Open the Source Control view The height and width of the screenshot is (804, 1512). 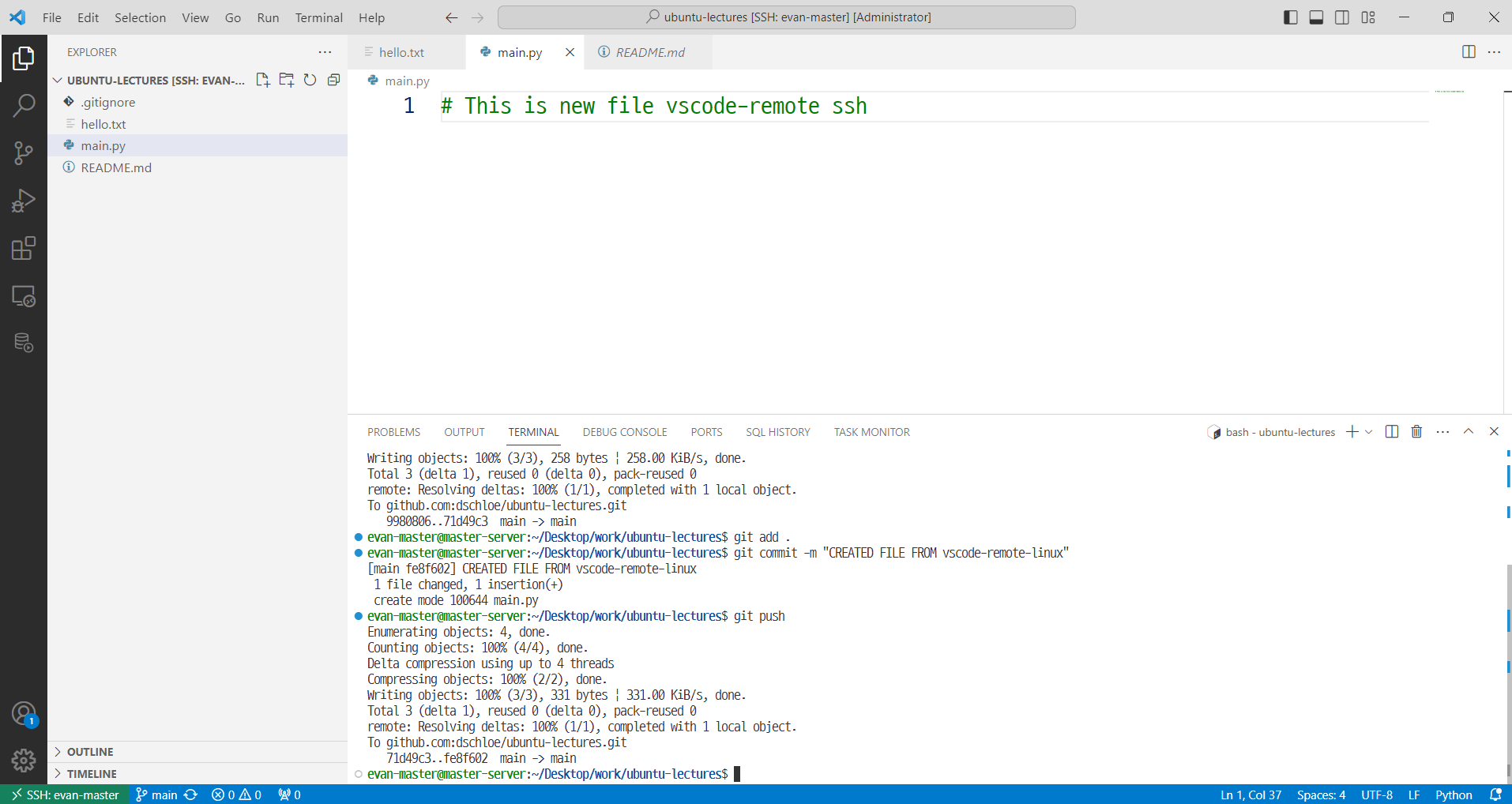click(24, 153)
